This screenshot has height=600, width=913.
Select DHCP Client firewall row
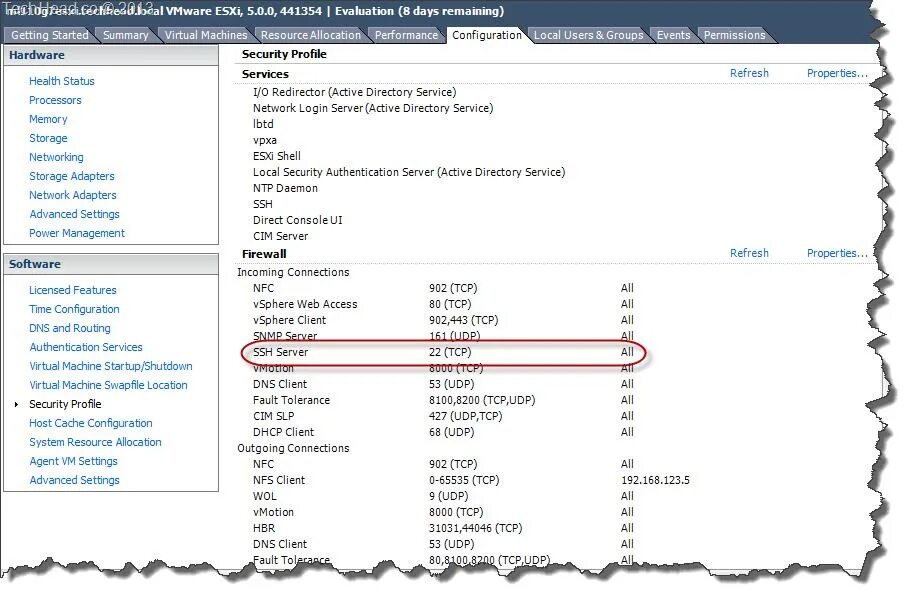(444, 432)
